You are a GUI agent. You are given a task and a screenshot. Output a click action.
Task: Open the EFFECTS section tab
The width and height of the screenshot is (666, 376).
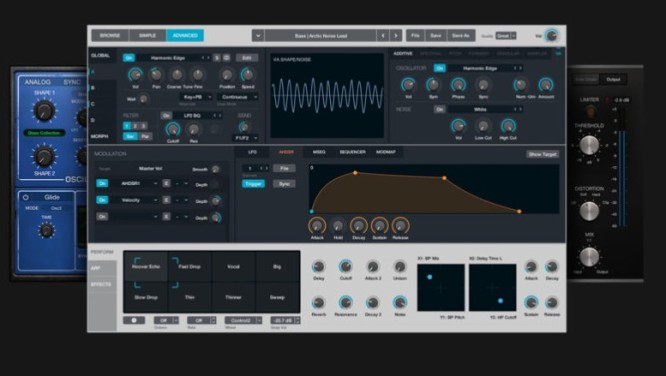(101, 284)
